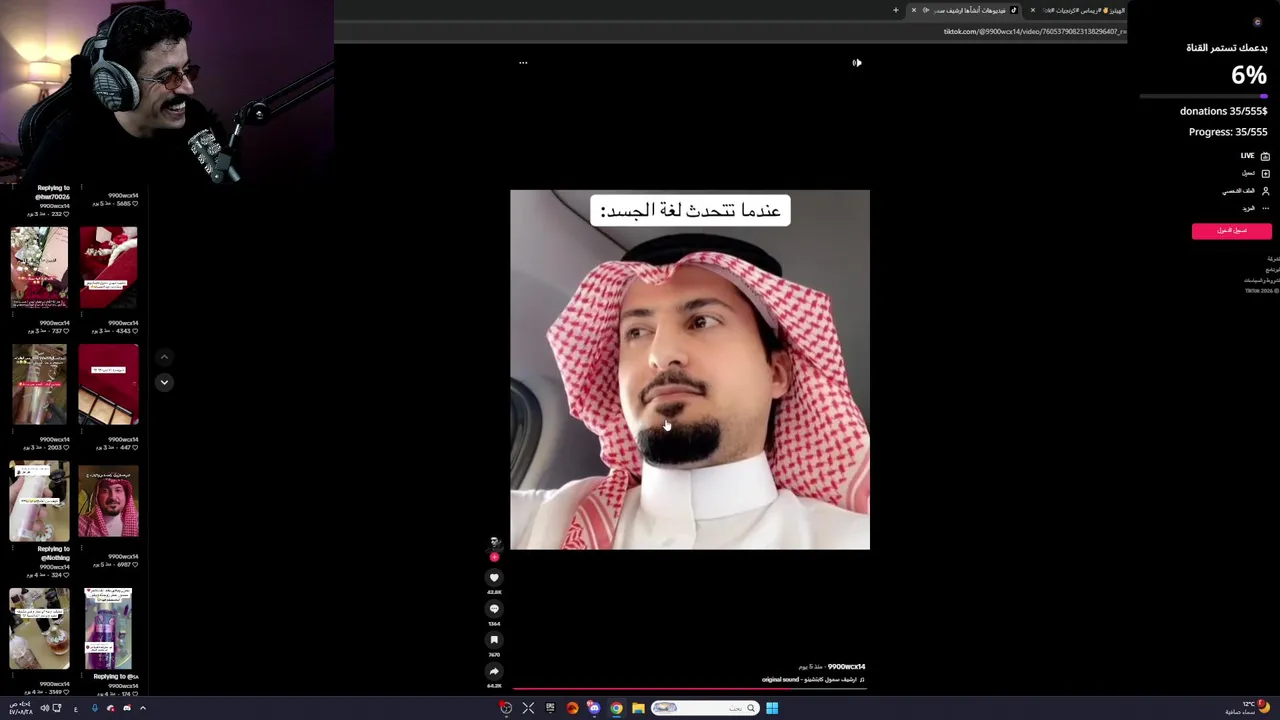Toggle video sound with speaker icon
This screenshot has width=1280, height=720.
point(857,62)
